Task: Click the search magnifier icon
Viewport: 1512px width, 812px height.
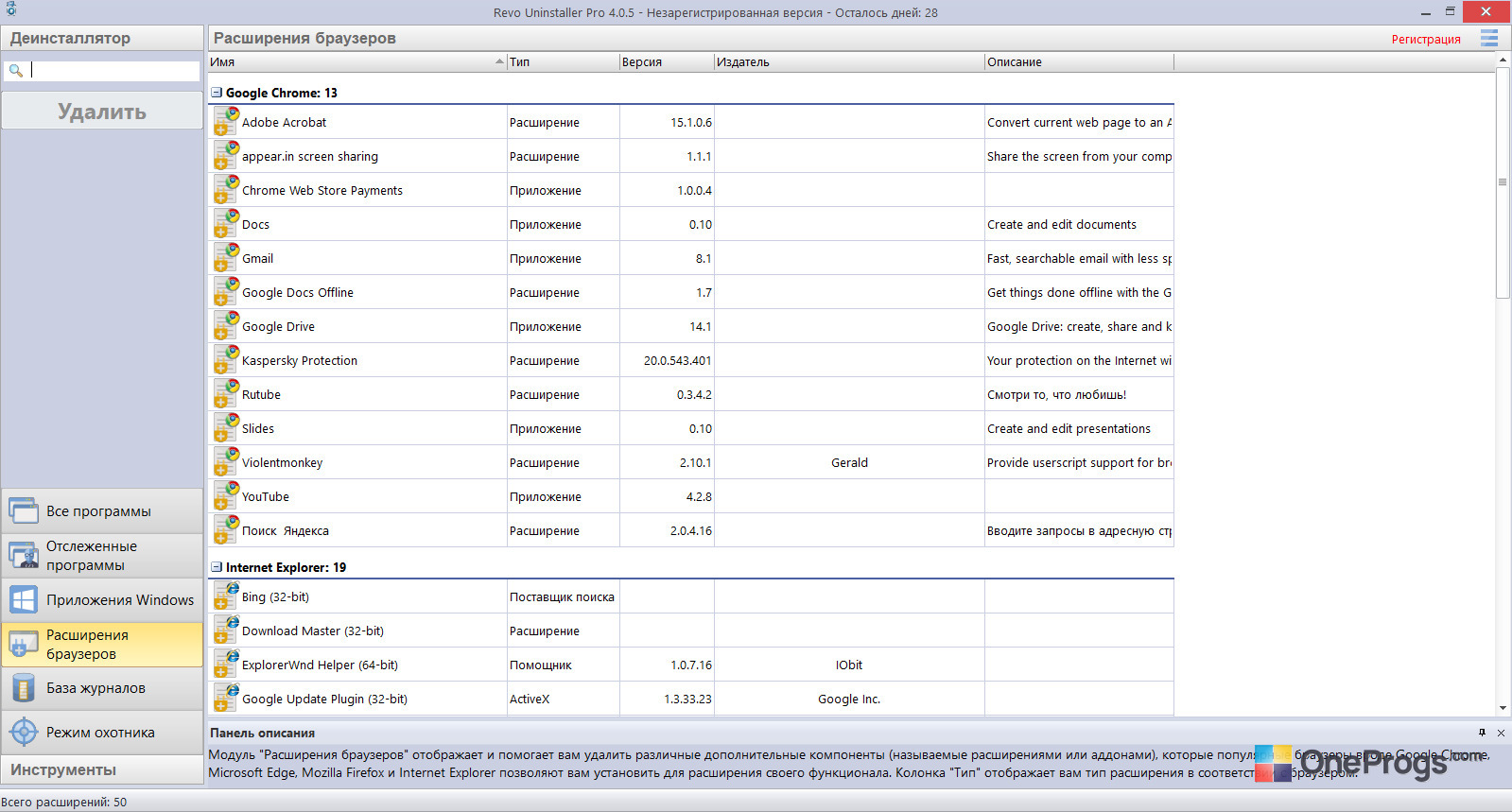Action: coord(16,70)
